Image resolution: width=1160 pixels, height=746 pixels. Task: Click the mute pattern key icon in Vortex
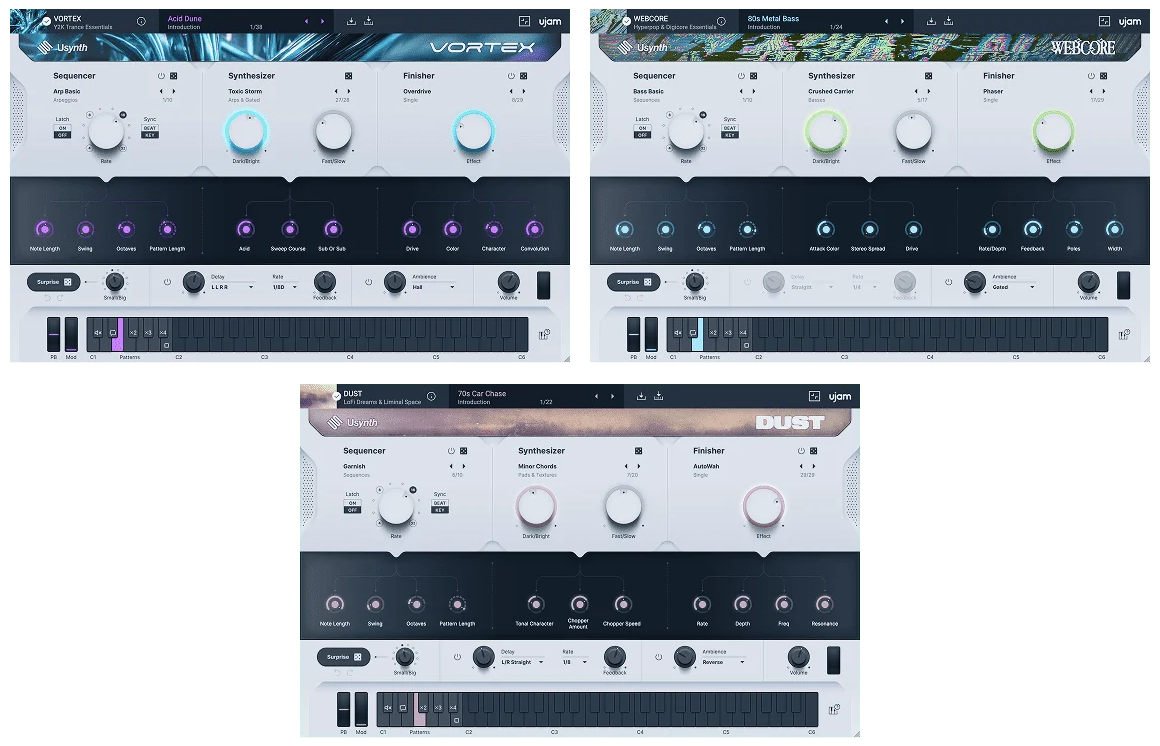click(98, 333)
